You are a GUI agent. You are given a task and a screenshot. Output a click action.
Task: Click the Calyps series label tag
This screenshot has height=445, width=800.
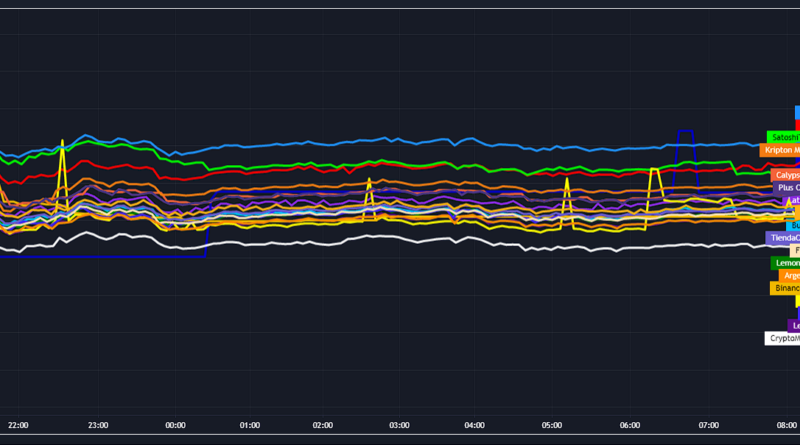point(786,175)
